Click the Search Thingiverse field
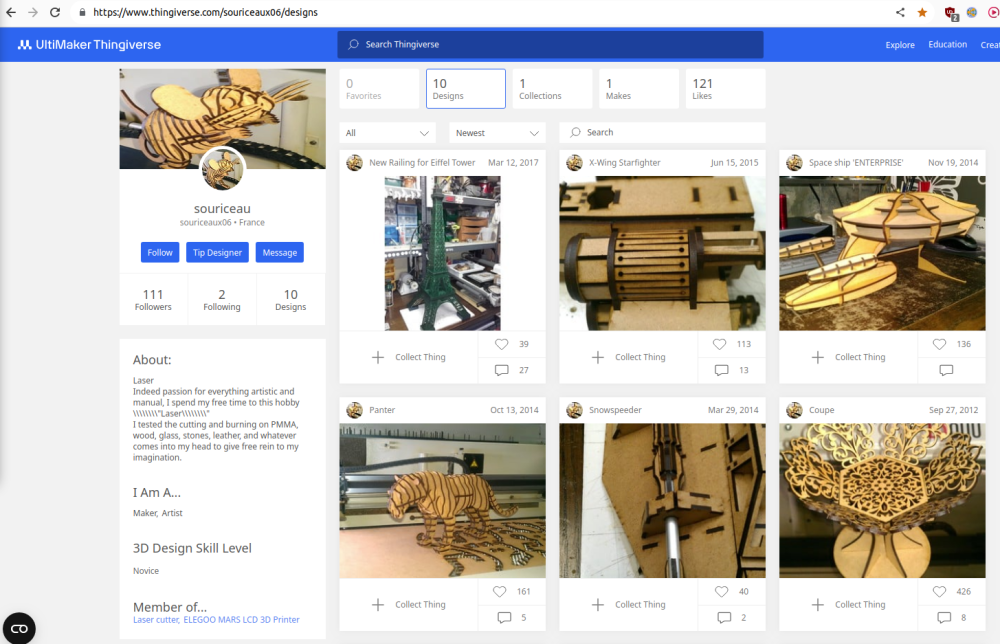1000x644 pixels. 550,45
